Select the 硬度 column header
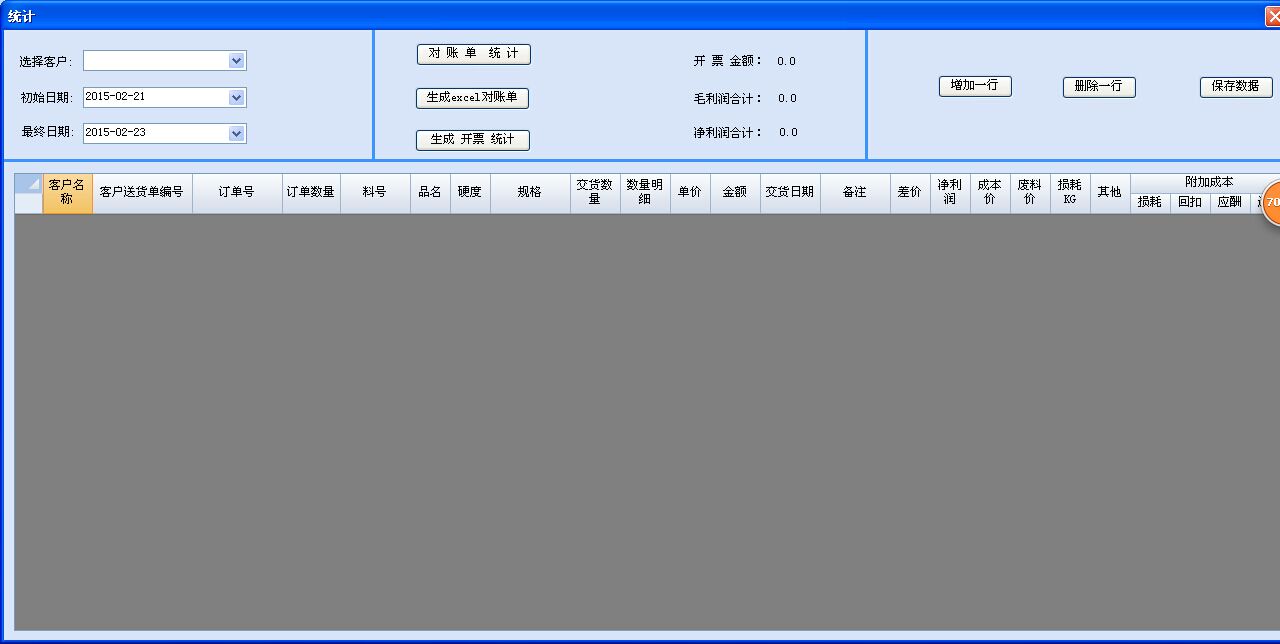1280x644 pixels. click(x=470, y=192)
